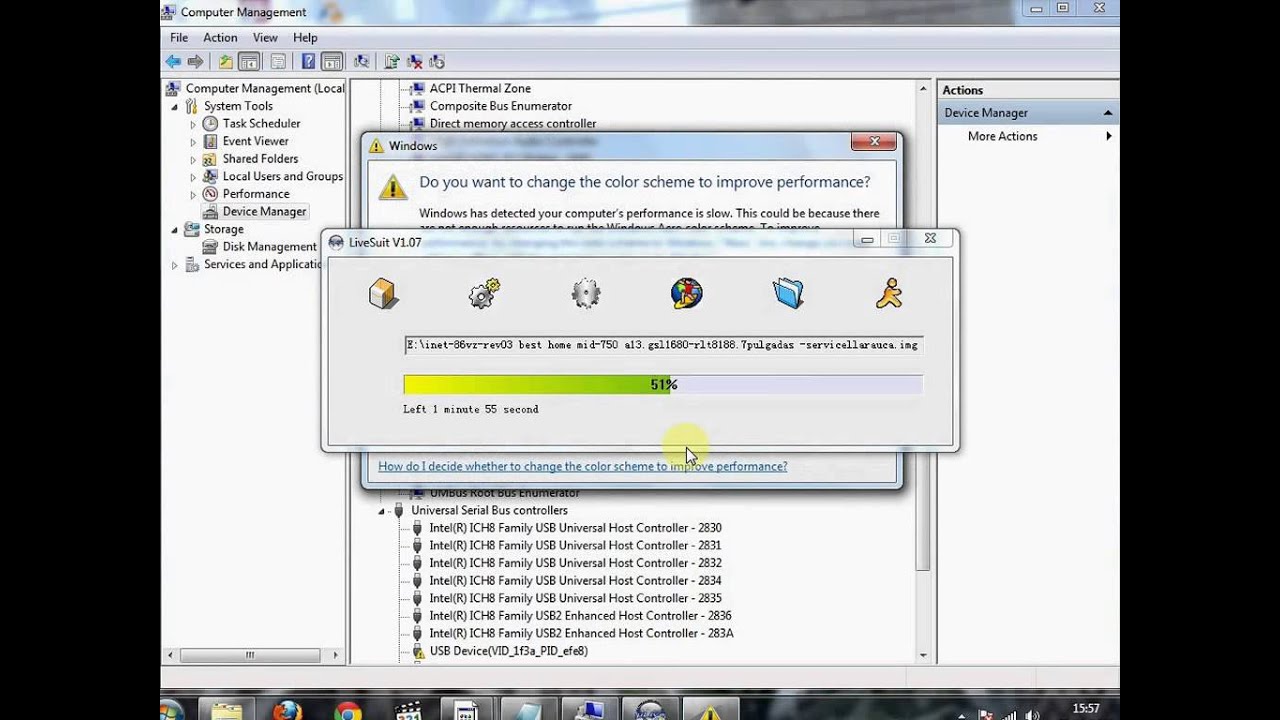Image resolution: width=1280 pixels, height=720 pixels.
Task: Select Disk Management in the console tree
Action: pyautogui.click(x=269, y=247)
